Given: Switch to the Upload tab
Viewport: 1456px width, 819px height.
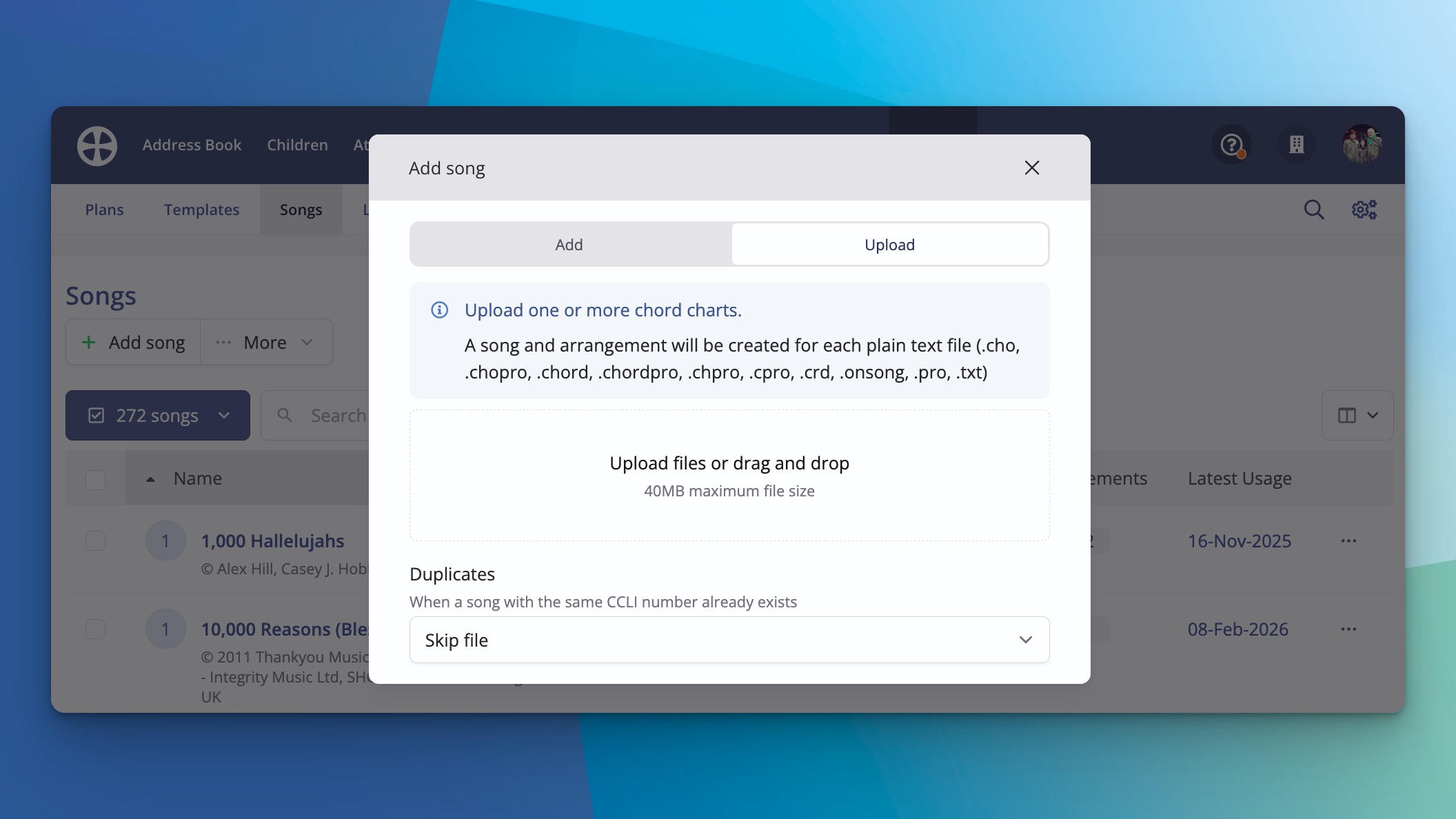Looking at the screenshot, I should tap(889, 244).
